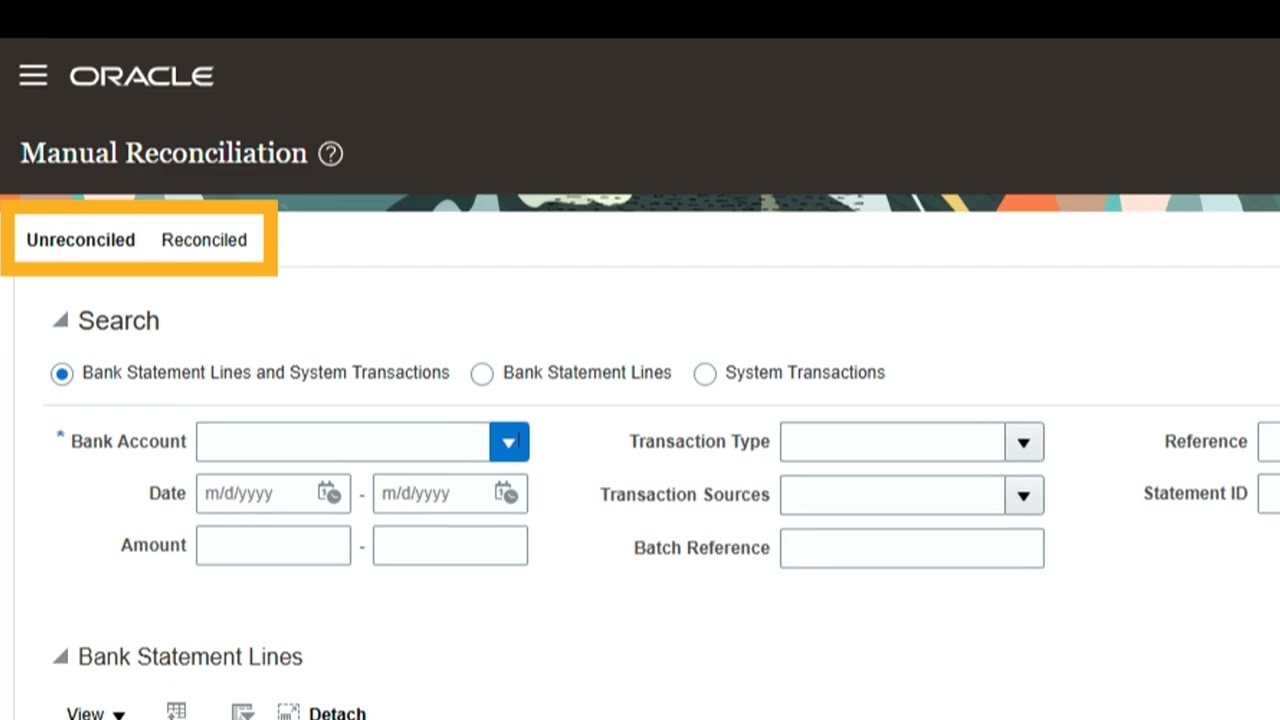Select the Bank Statement Lines radio option

tap(482, 374)
